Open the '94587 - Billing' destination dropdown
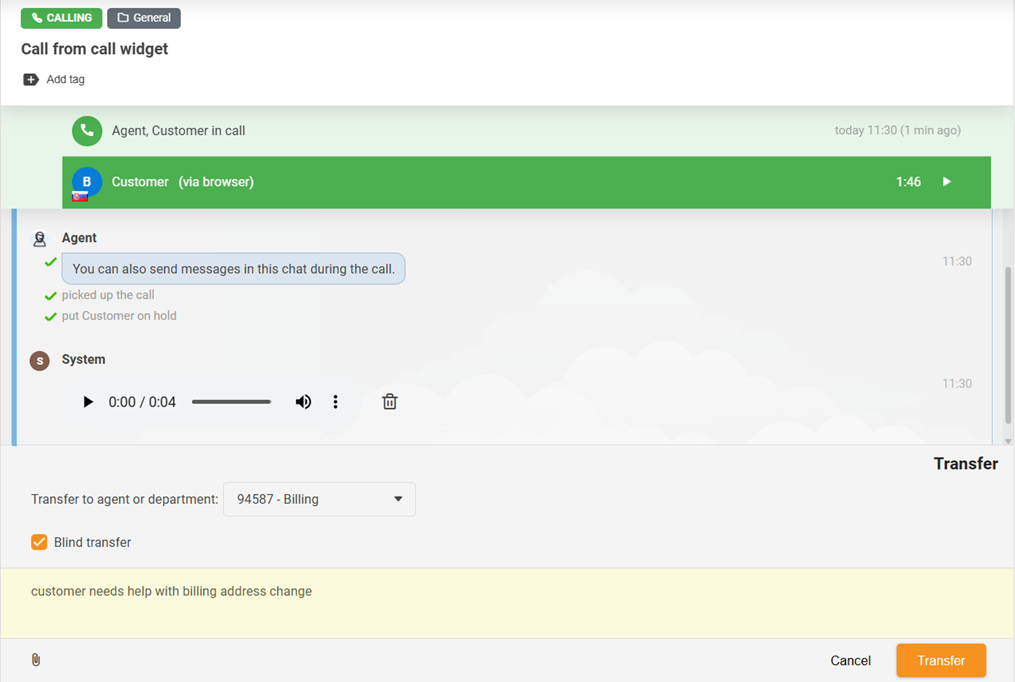 tap(319, 499)
